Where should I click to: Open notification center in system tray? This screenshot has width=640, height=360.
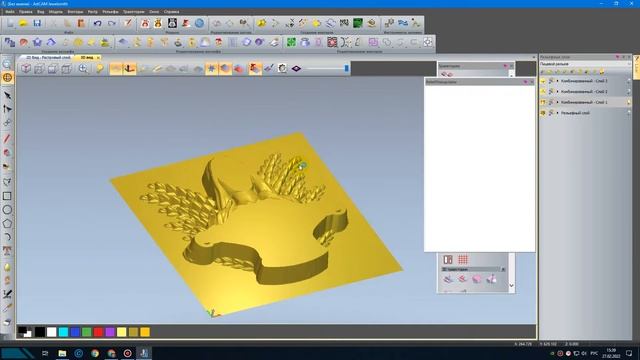pyautogui.click(x=629, y=353)
